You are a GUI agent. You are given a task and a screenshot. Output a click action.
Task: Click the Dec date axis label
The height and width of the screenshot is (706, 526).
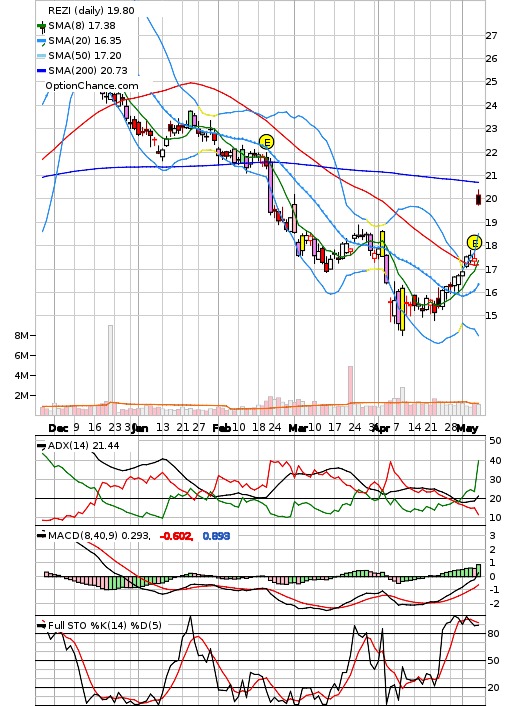(58, 428)
